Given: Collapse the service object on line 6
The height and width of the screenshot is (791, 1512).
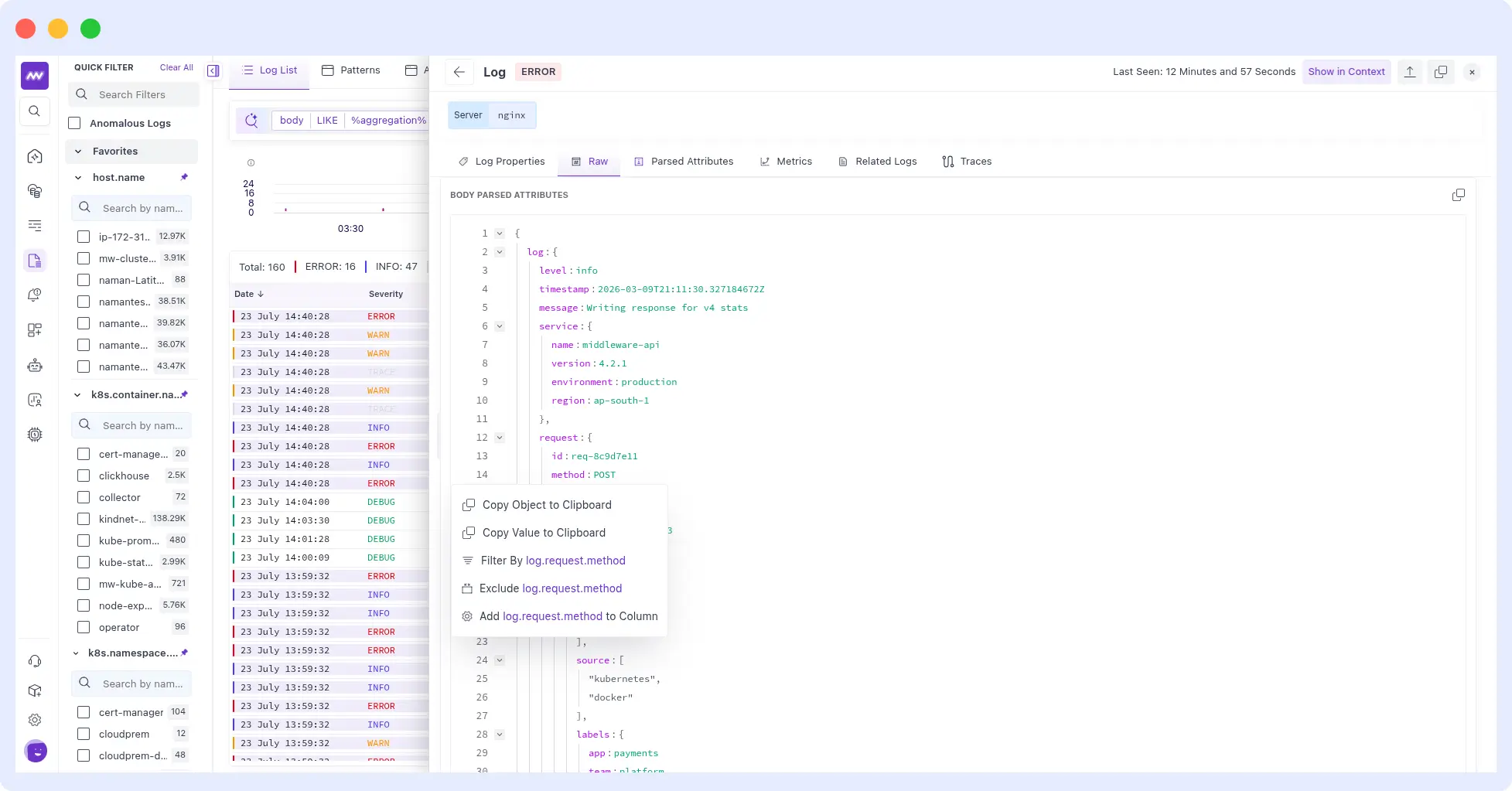Looking at the screenshot, I should pos(500,326).
